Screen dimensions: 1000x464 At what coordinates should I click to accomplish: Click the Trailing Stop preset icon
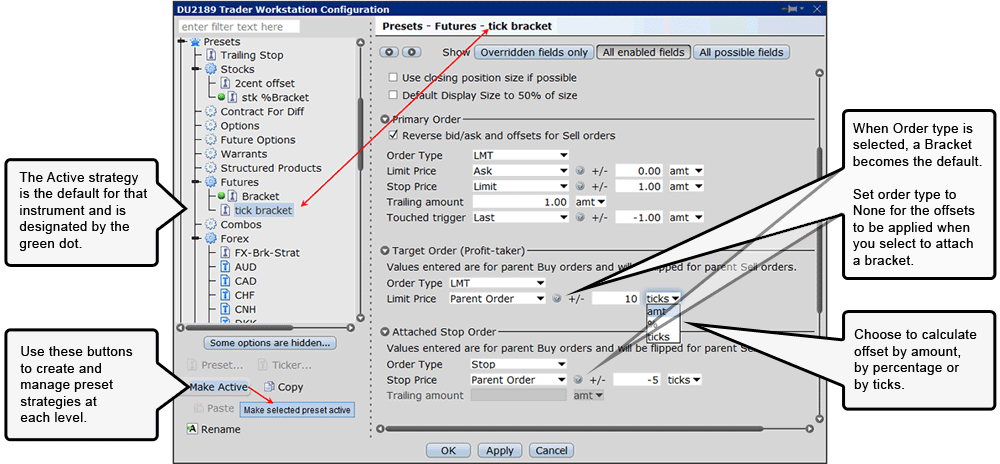210,55
